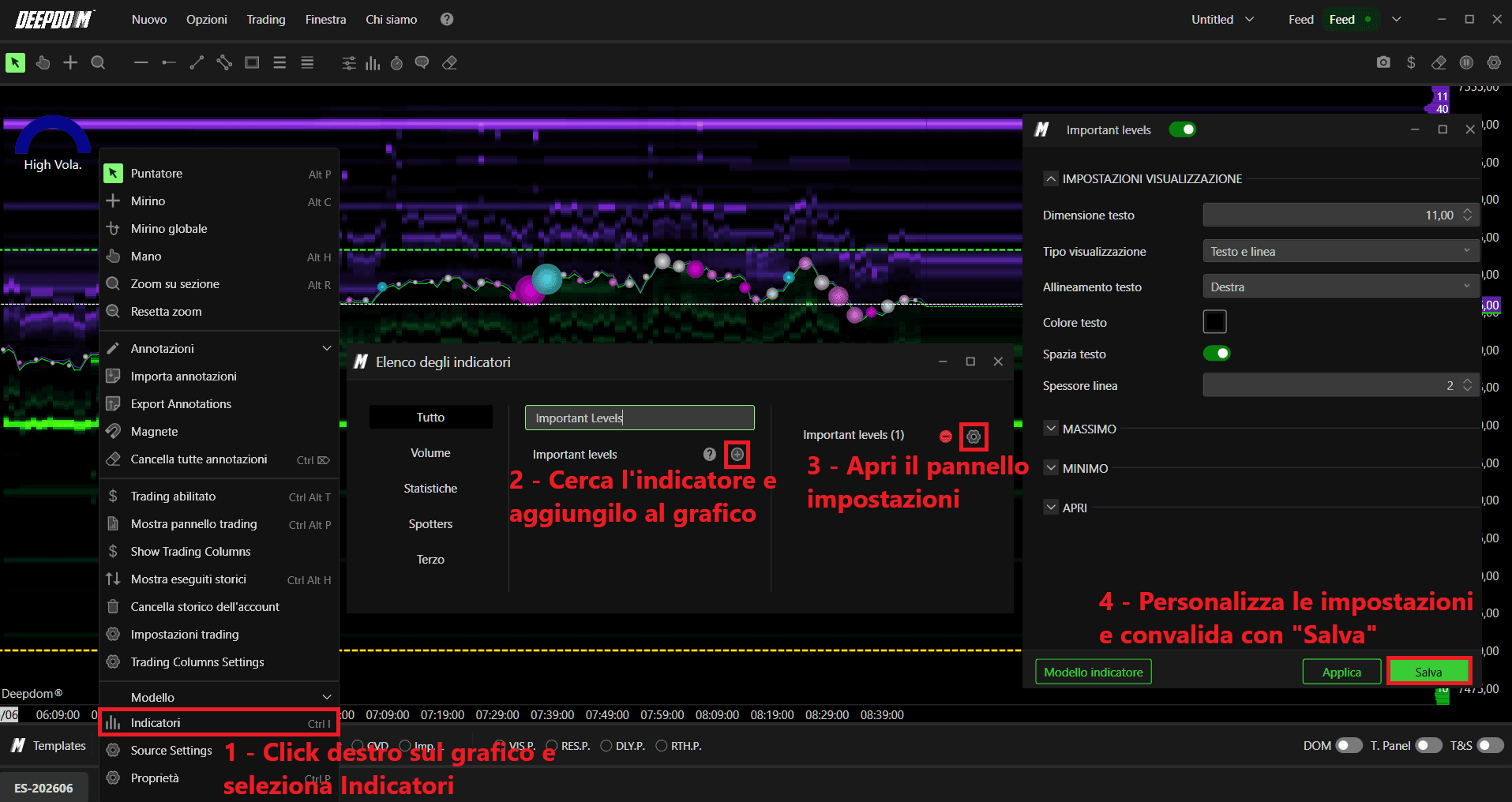Choose the rectangle drawing tool
1512x802 pixels.
point(252,62)
